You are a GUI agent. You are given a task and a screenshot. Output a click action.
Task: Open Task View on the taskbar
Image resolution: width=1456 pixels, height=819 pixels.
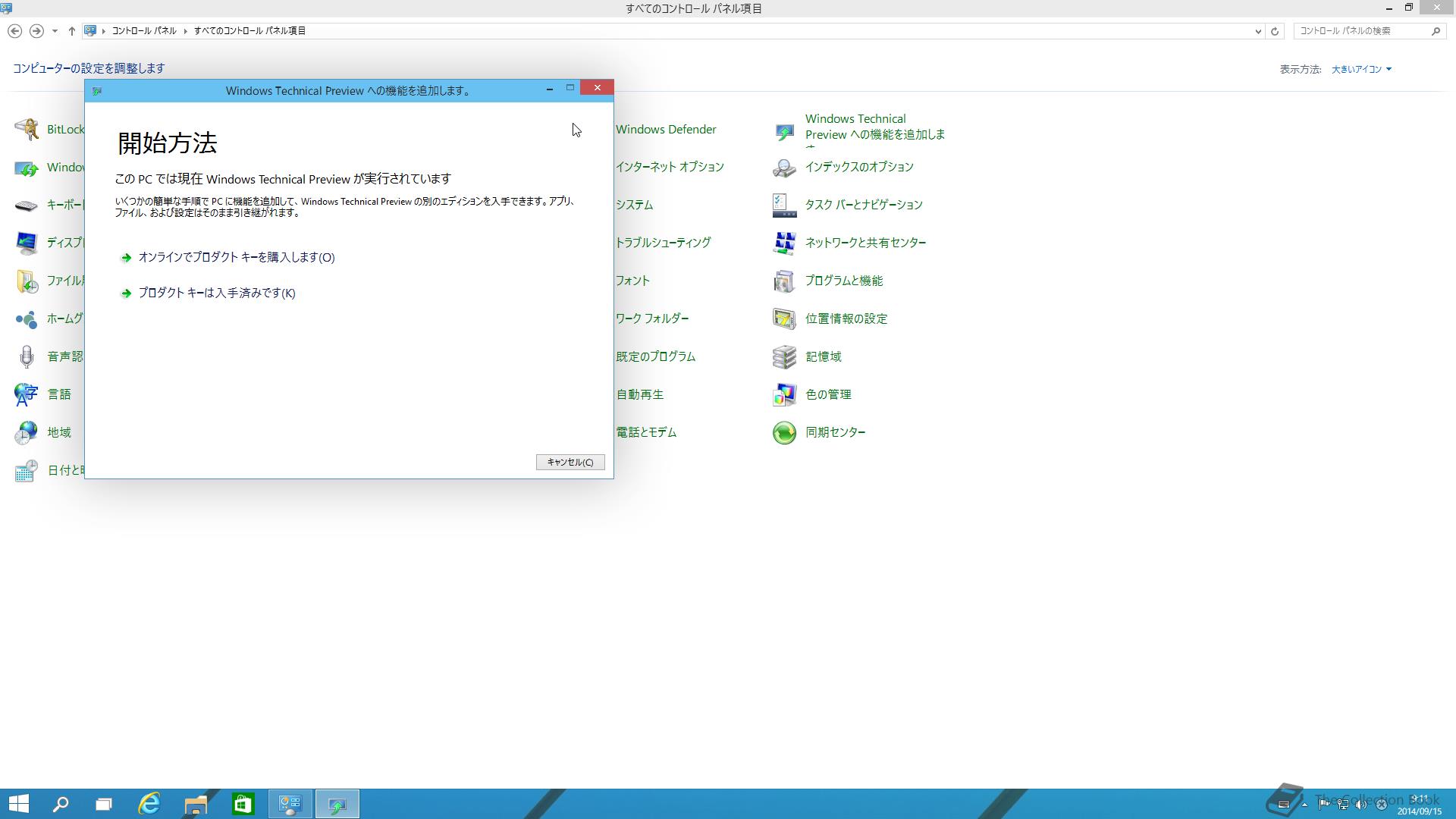point(104,804)
